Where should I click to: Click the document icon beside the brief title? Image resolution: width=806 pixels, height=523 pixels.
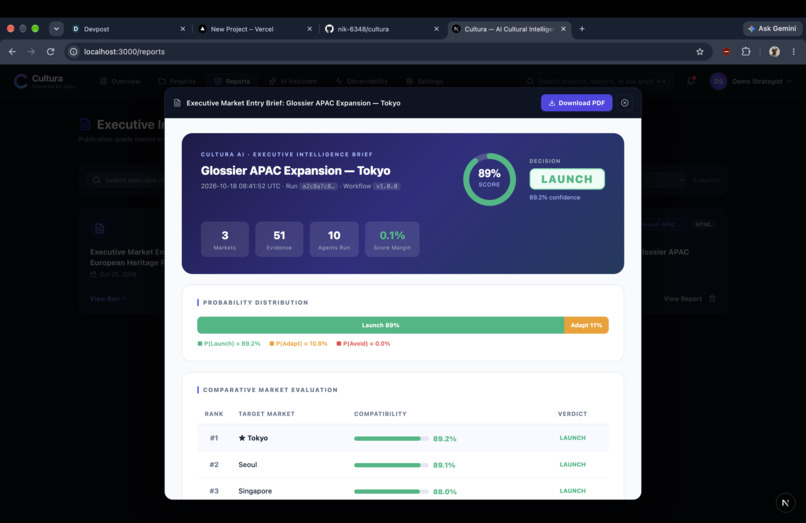pyautogui.click(x=177, y=103)
